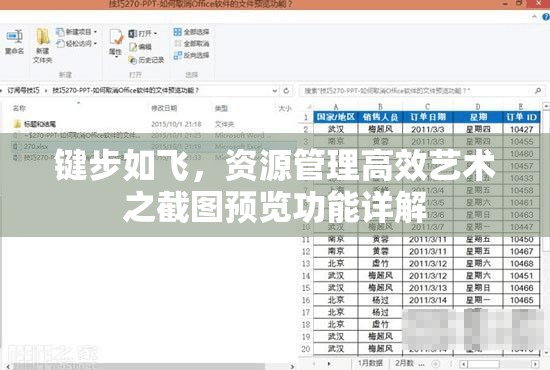Click the 销售人员 header cell in preview

click(380, 117)
